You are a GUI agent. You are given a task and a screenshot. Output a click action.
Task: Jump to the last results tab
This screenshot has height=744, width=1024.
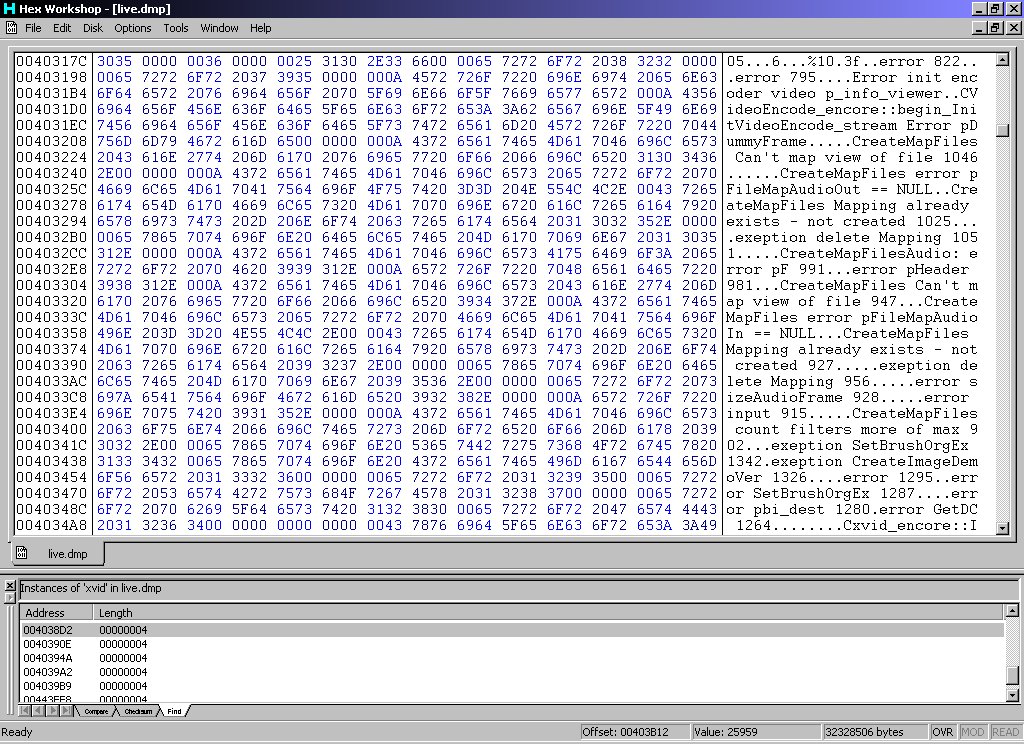coord(65,711)
